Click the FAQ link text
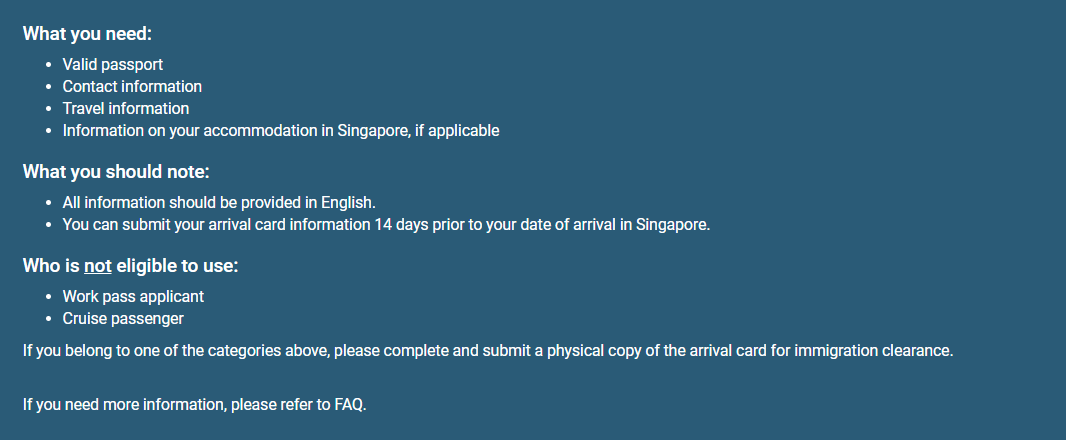Image resolution: width=1066 pixels, height=440 pixels. [x=348, y=405]
